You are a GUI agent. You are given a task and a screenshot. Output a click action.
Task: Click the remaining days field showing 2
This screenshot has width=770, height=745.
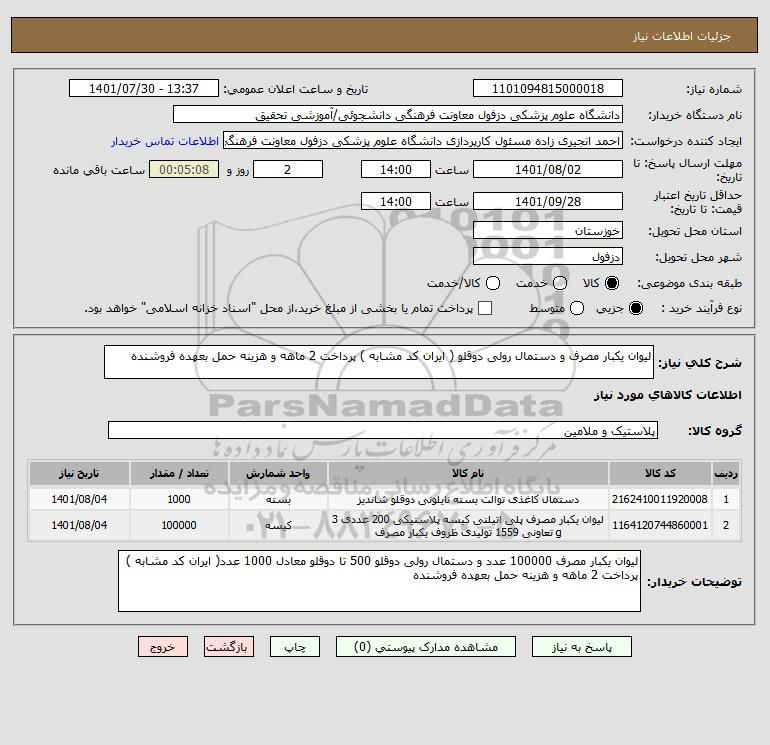[288, 169]
